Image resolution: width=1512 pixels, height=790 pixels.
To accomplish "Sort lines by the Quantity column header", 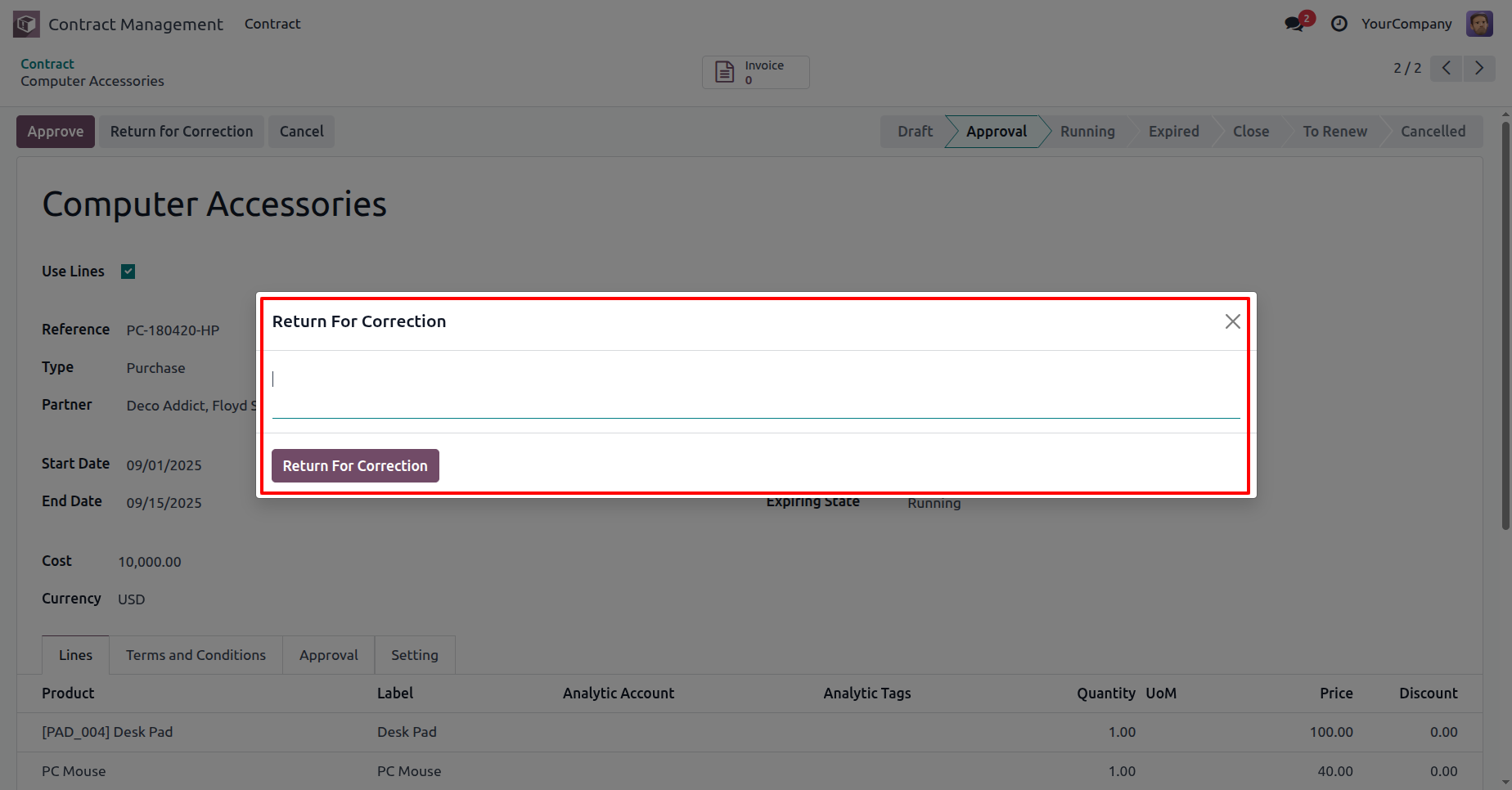I will (x=1105, y=693).
